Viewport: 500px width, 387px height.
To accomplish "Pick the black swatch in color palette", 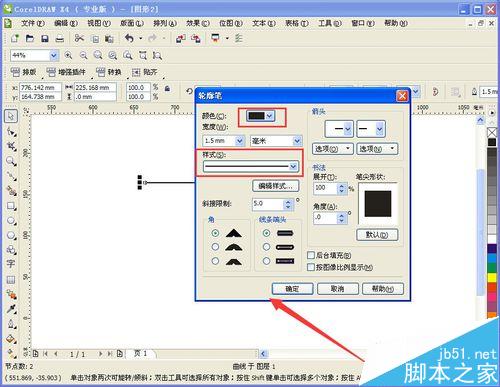I will point(492,142).
